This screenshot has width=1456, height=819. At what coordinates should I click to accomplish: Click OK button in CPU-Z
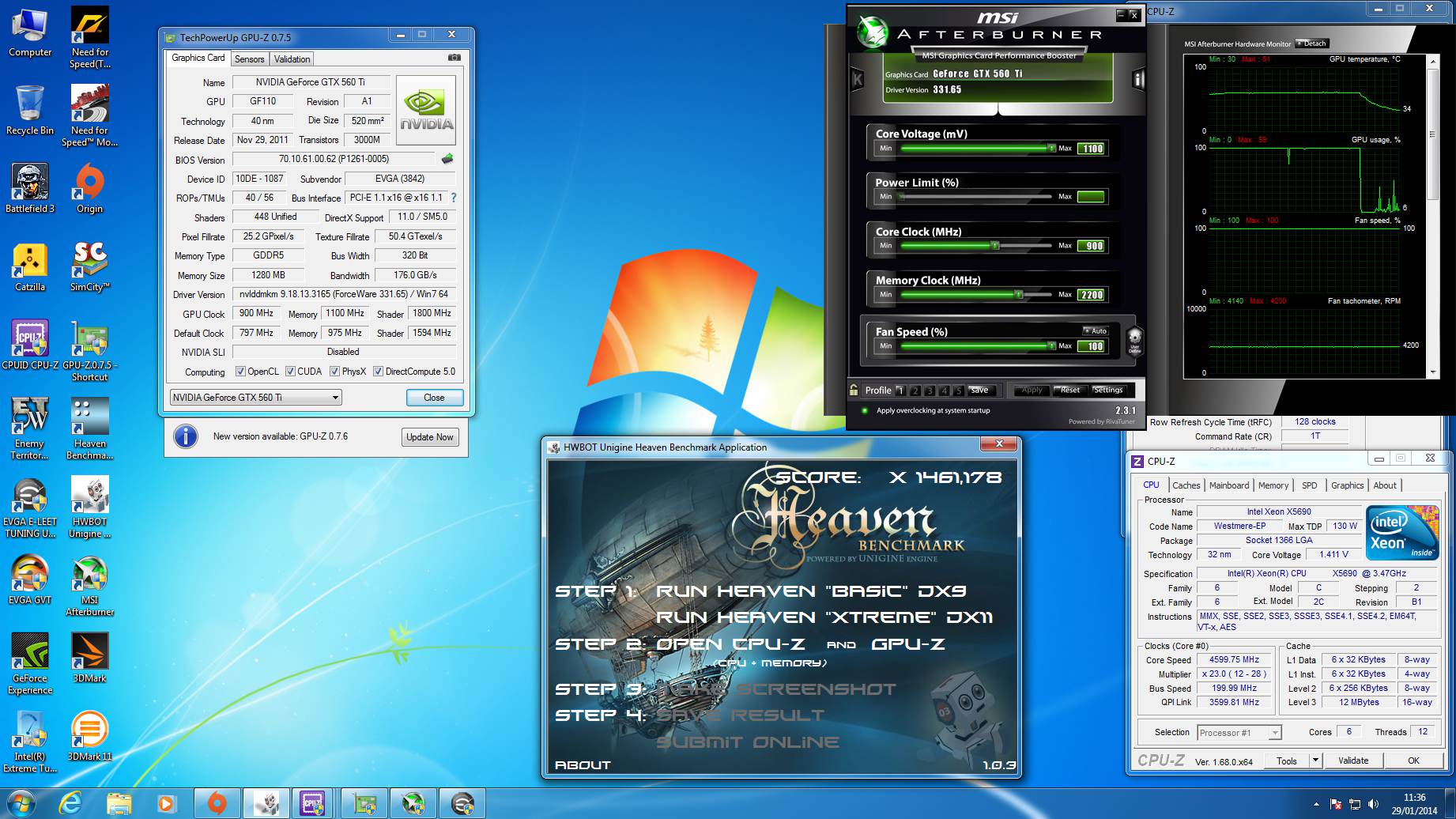(1413, 760)
